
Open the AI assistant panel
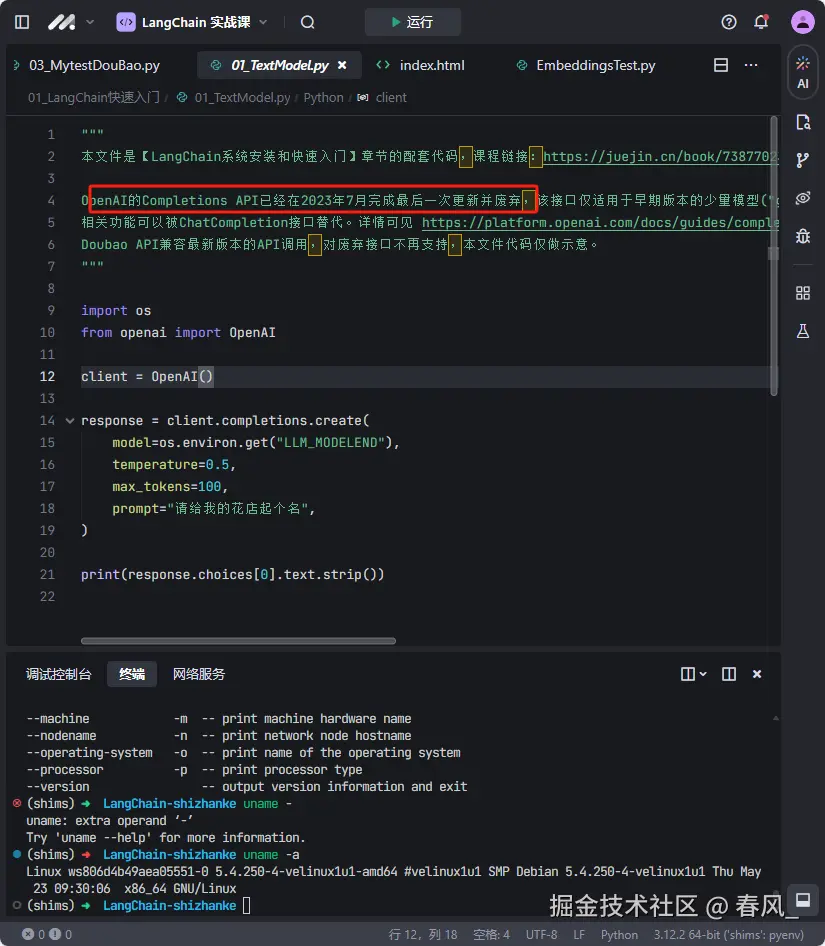coord(803,72)
